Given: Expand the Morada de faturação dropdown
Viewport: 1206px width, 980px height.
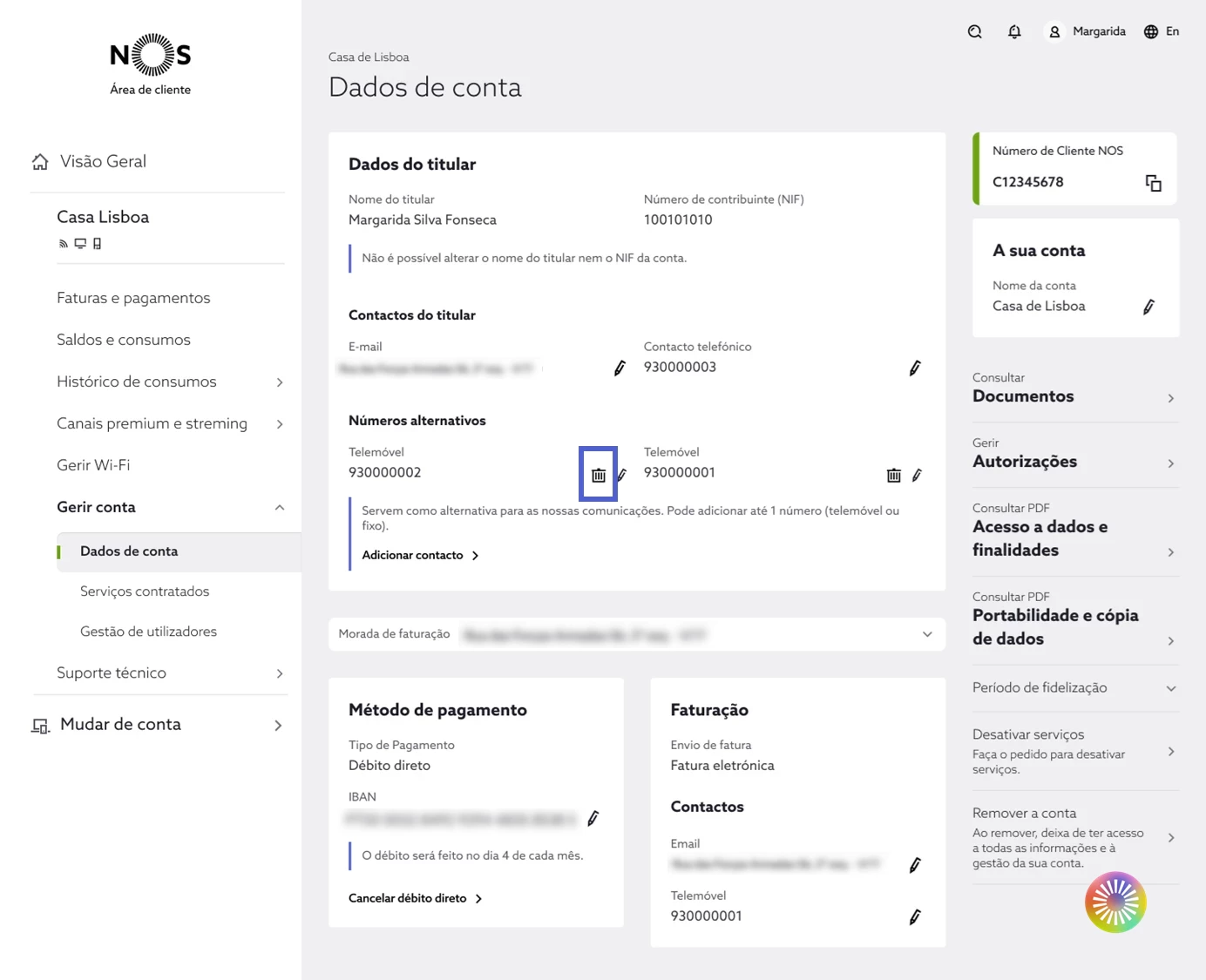Looking at the screenshot, I should [x=927, y=634].
